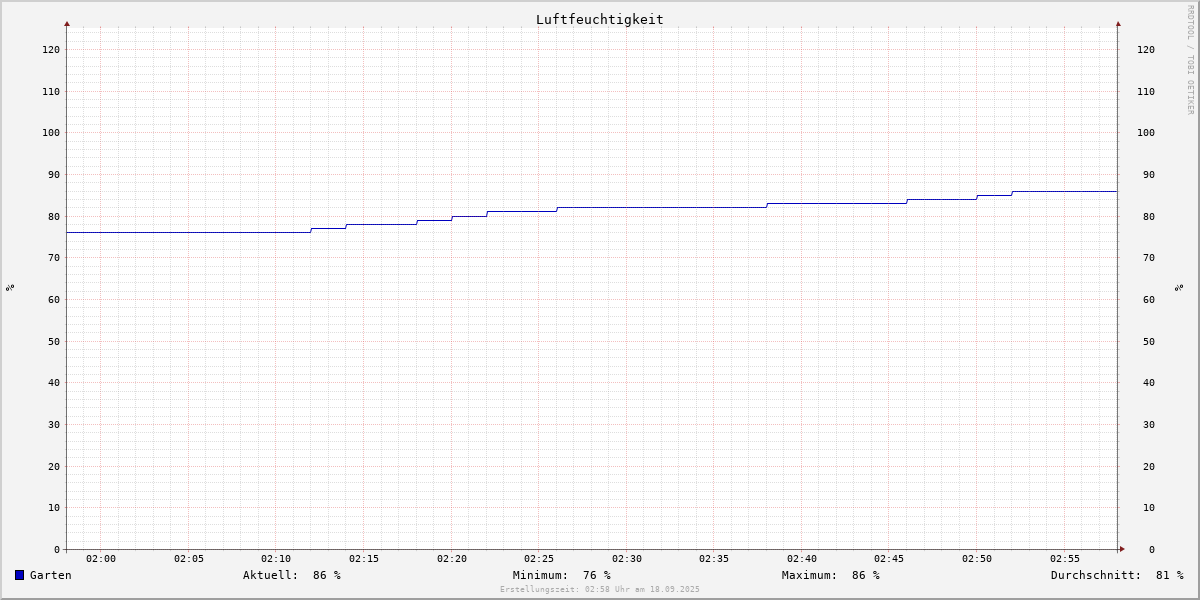
Task: Click the 100 label on left y-axis
Action: pyautogui.click(x=51, y=132)
